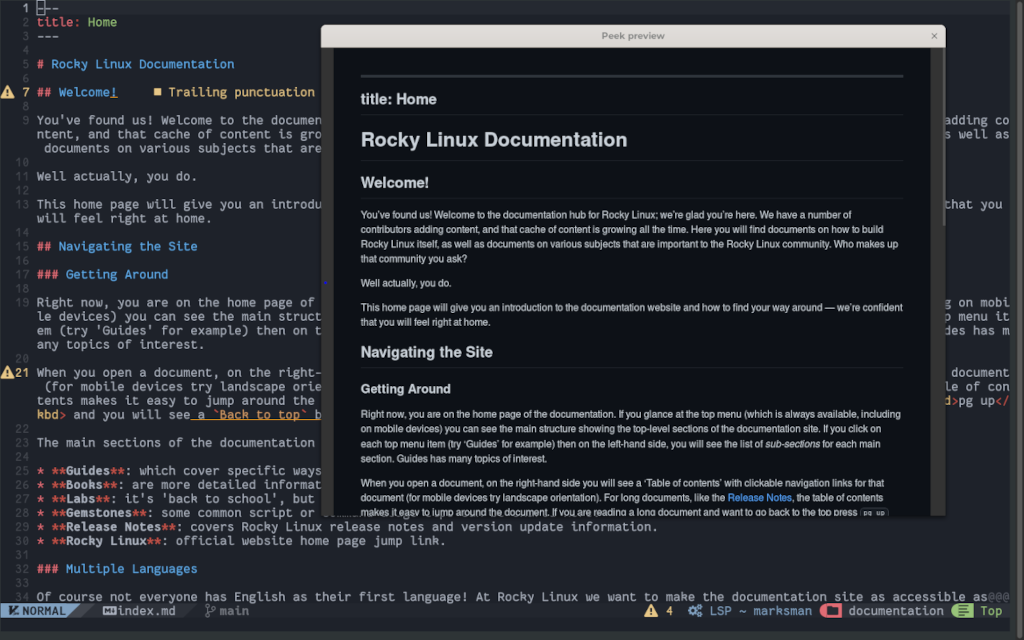
Task: Click the warning gutter icon on line 21
Action: pos(6,372)
